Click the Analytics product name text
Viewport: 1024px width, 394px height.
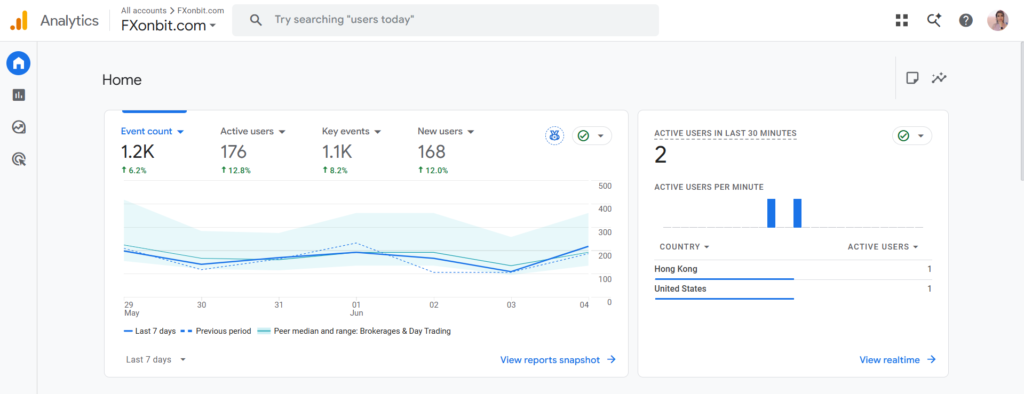(x=69, y=20)
